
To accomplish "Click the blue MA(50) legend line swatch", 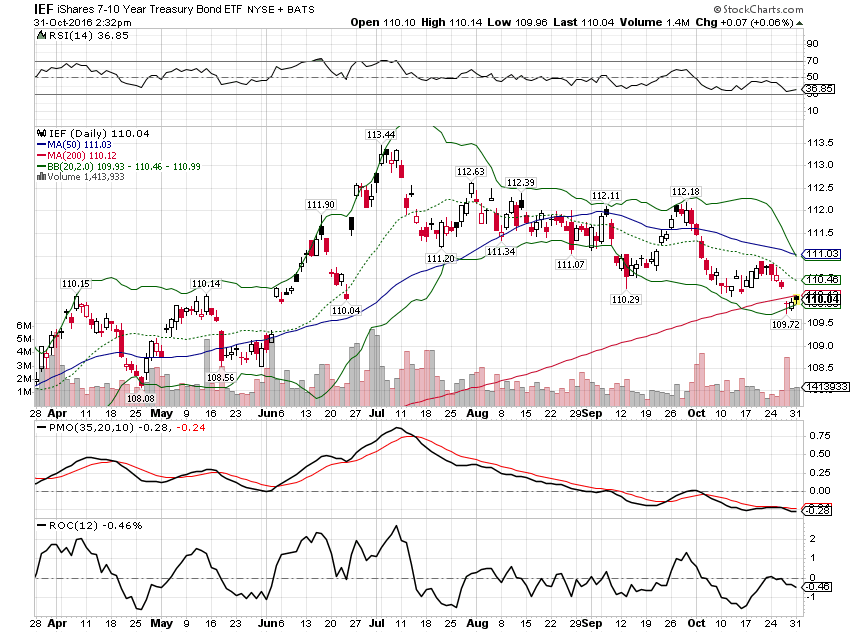I will tap(41, 145).
